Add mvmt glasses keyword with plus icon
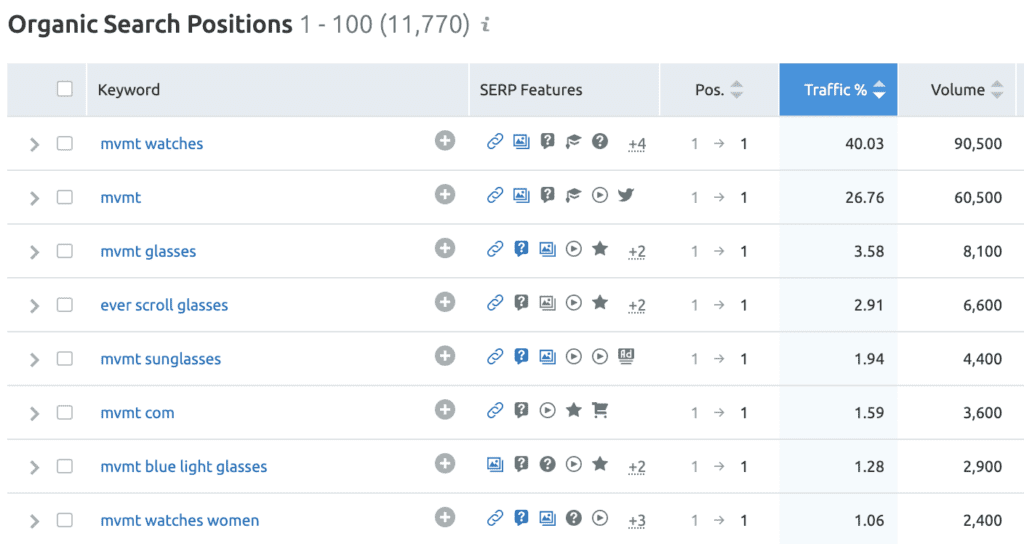Screen dimensions: 1024x544 coord(445,249)
